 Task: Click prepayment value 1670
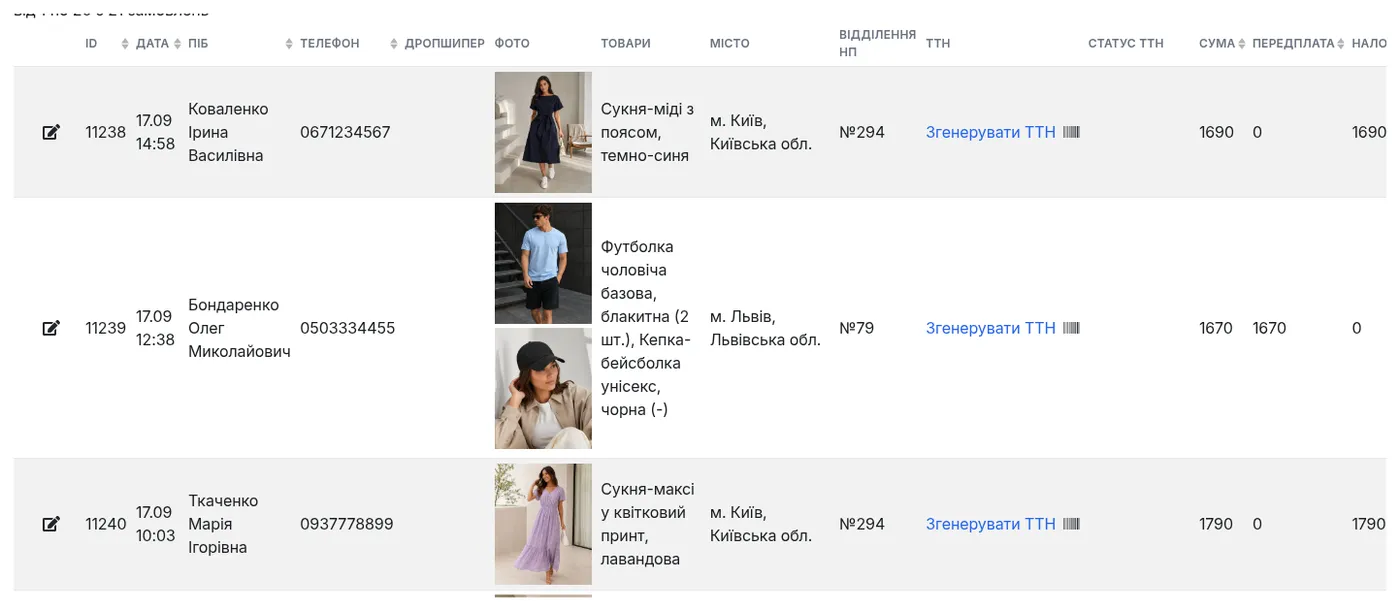click(x=1269, y=328)
